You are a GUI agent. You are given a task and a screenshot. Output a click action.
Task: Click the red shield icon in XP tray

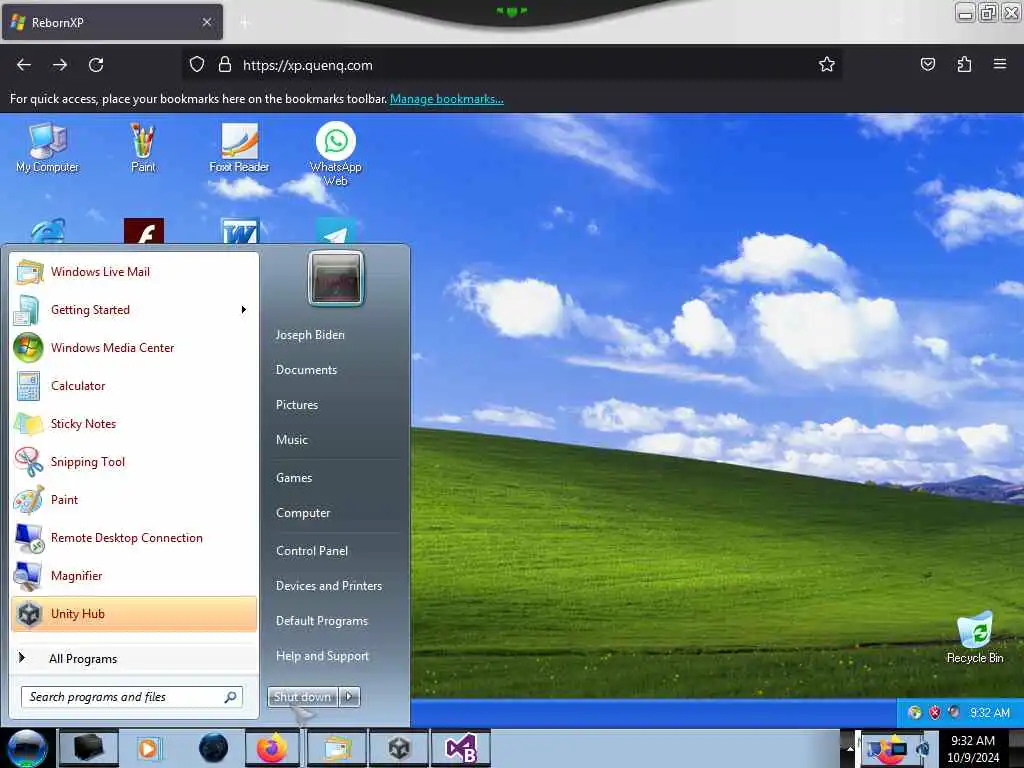935,712
